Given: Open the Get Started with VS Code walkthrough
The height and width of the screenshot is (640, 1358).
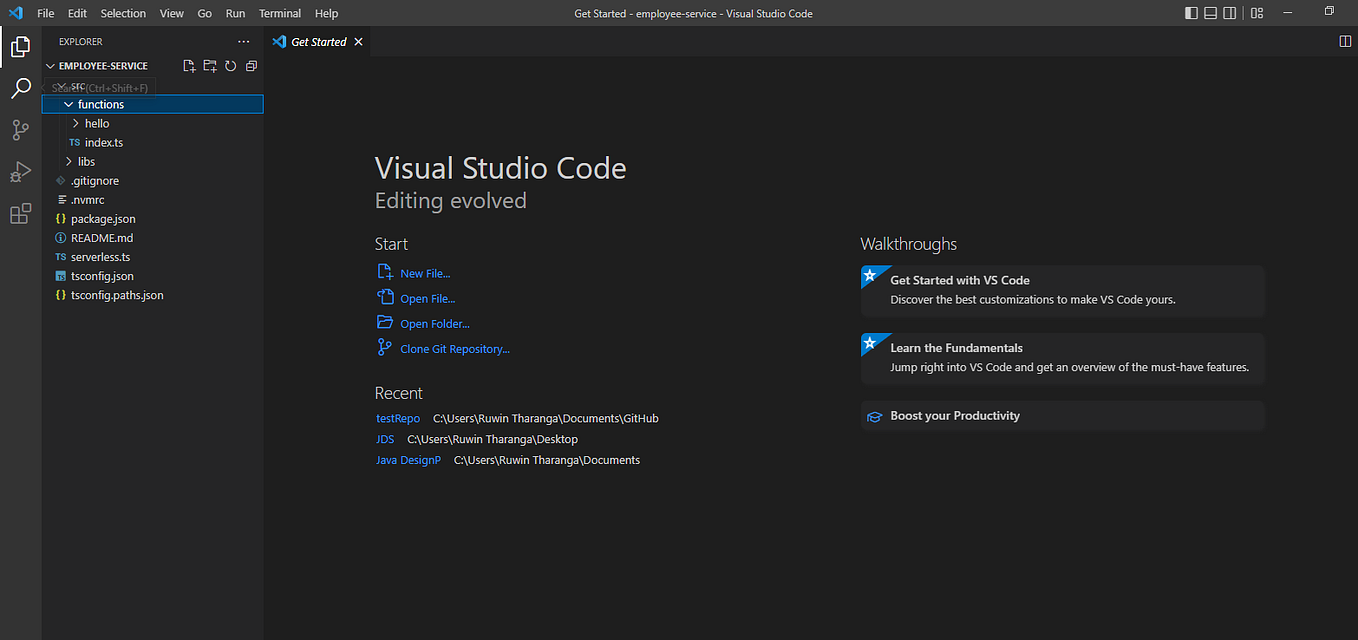Looking at the screenshot, I should (x=1063, y=290).
